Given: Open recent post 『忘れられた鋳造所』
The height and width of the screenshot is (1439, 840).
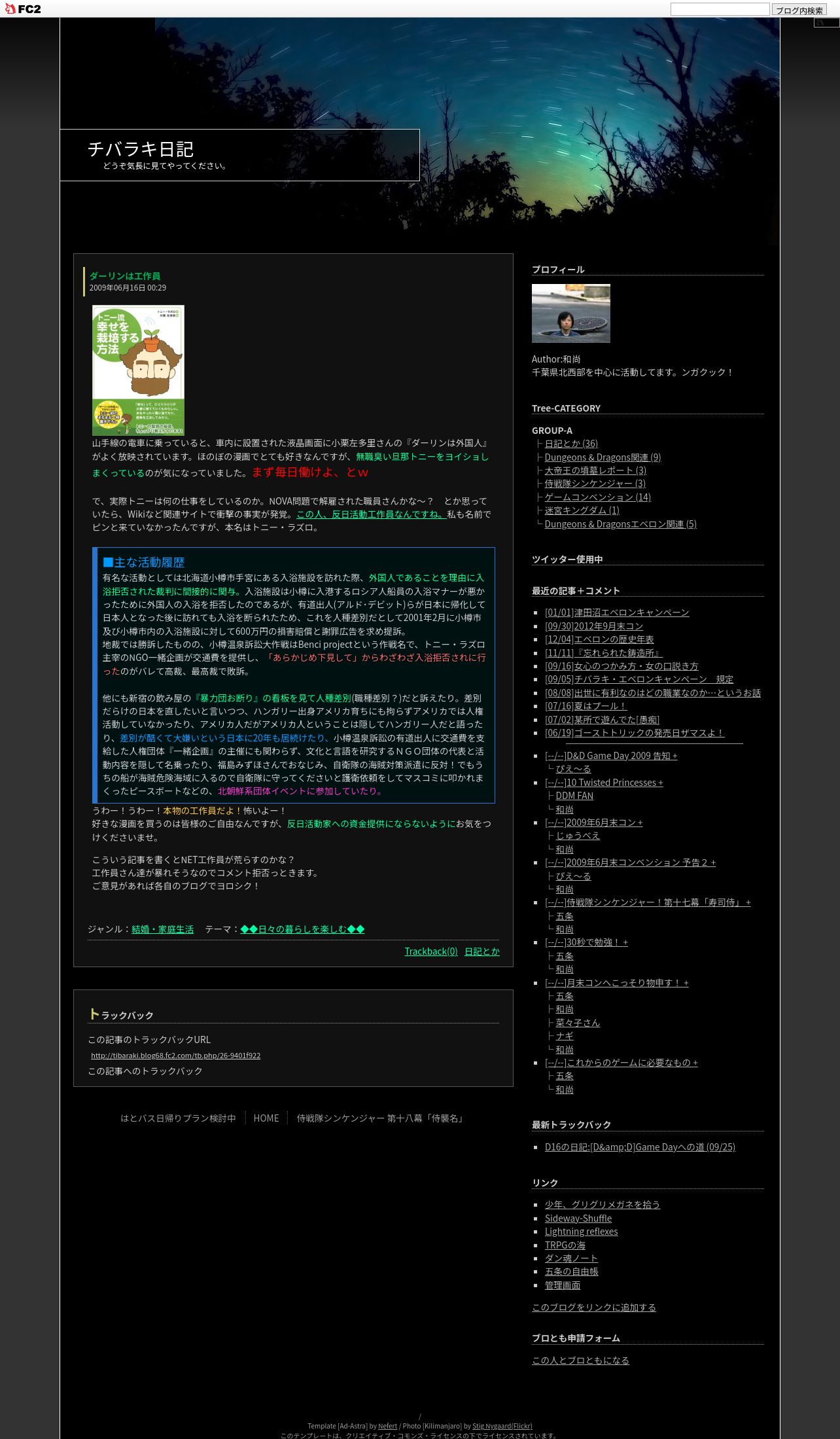Looking at the screenshot, I should (603, 653).
